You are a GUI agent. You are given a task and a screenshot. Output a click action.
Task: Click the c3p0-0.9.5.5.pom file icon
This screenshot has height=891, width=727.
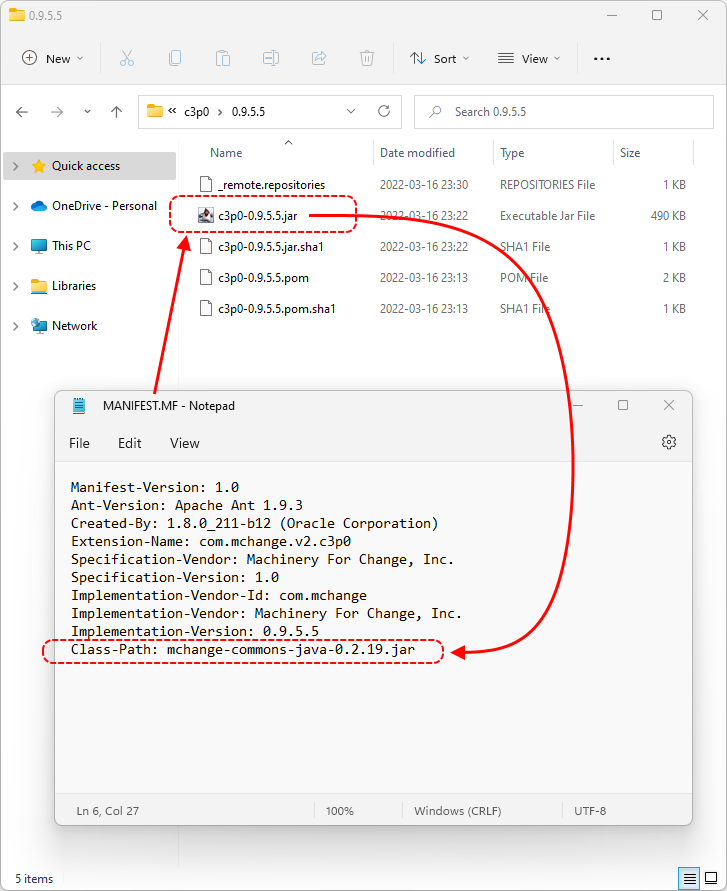[x=206, y=277]
